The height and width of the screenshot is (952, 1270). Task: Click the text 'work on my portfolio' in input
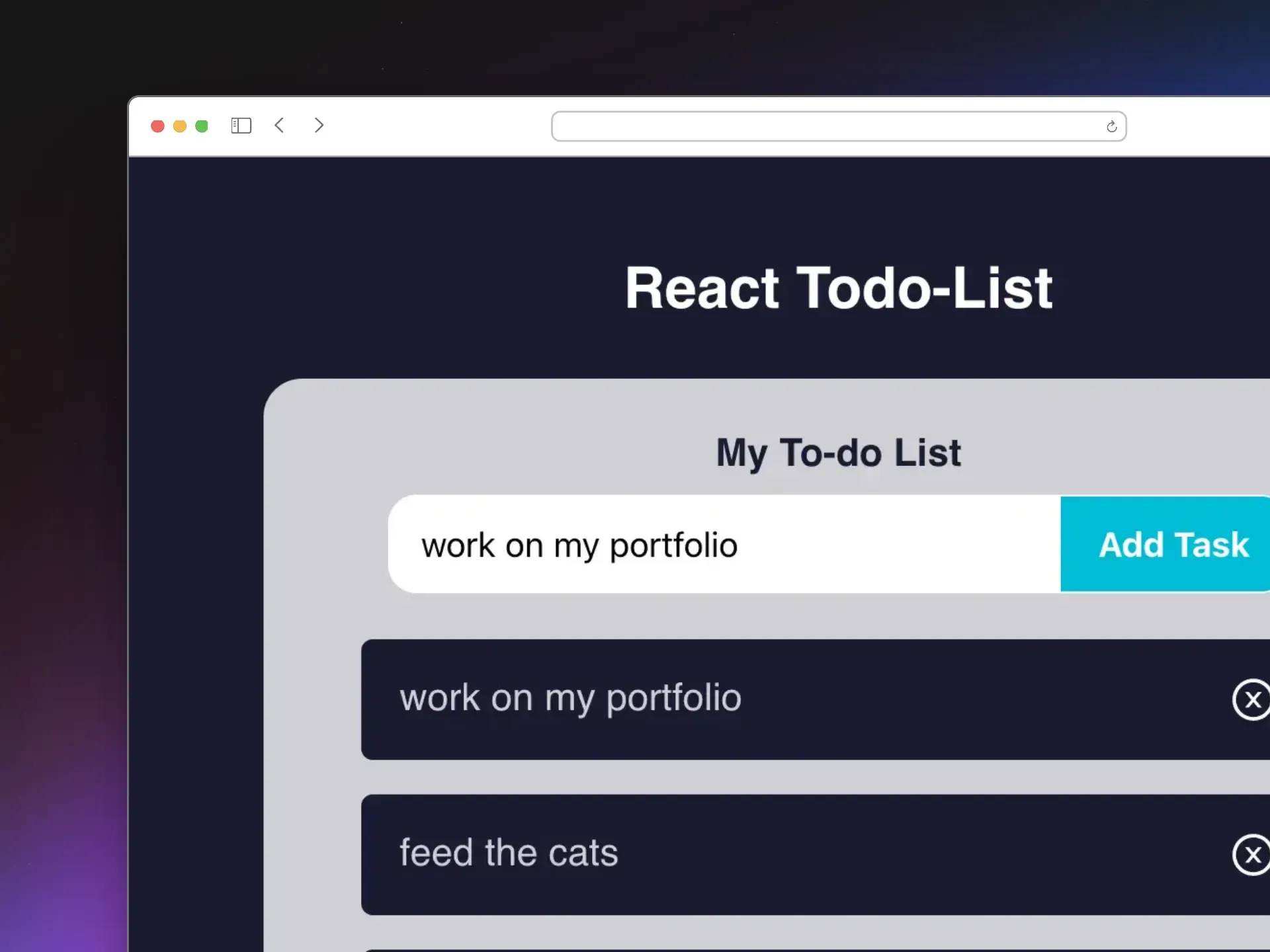point(579,544)
